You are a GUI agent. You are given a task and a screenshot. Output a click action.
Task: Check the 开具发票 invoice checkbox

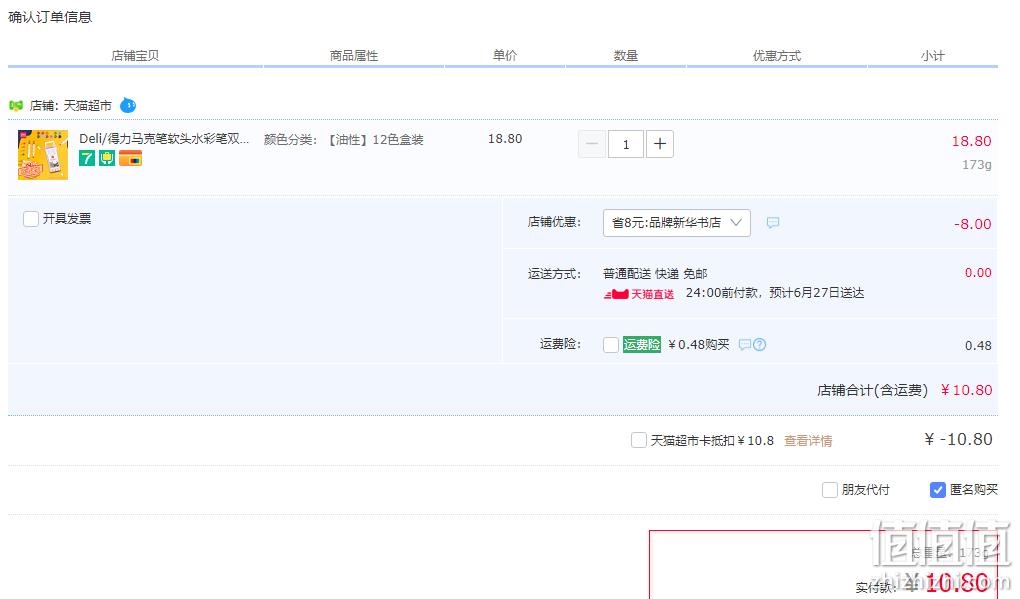point(31,219)
